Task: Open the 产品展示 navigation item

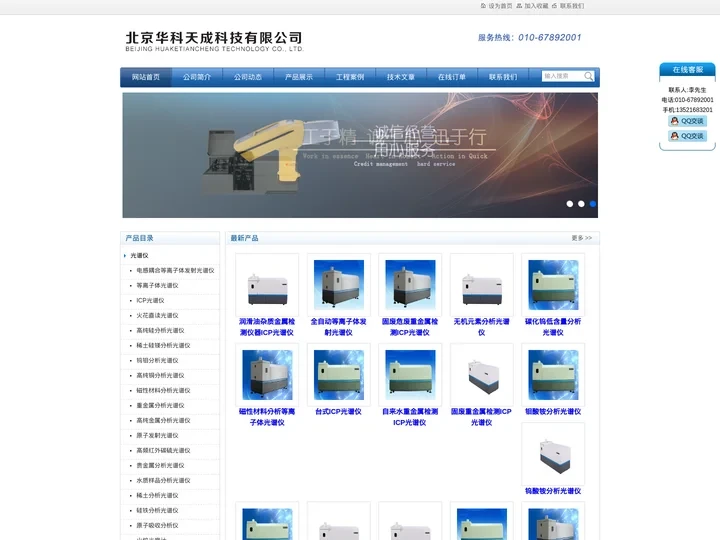Action: click(299, 77)
